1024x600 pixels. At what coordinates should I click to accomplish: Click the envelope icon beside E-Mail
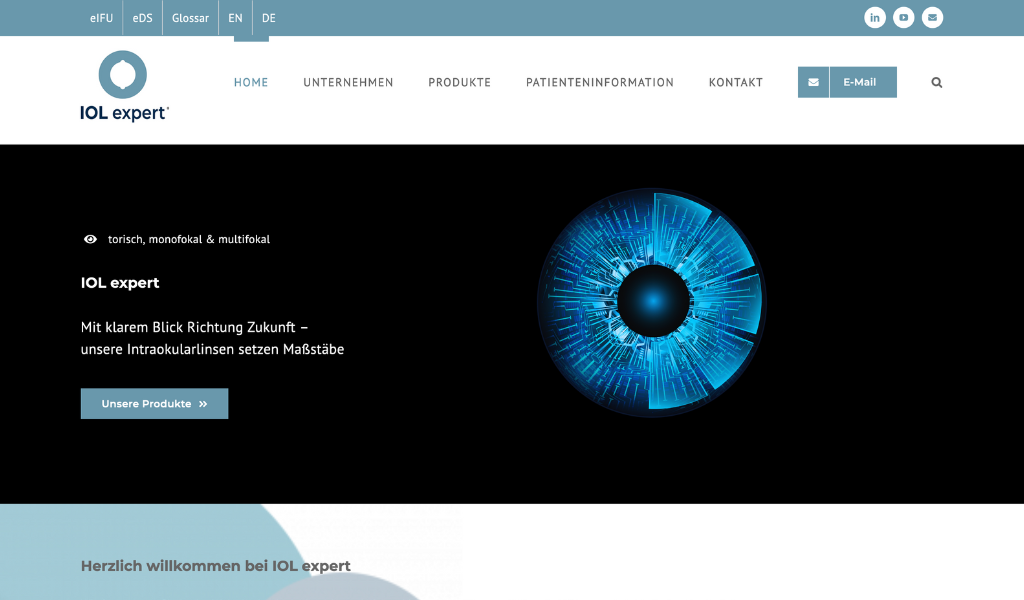point(813,82)
